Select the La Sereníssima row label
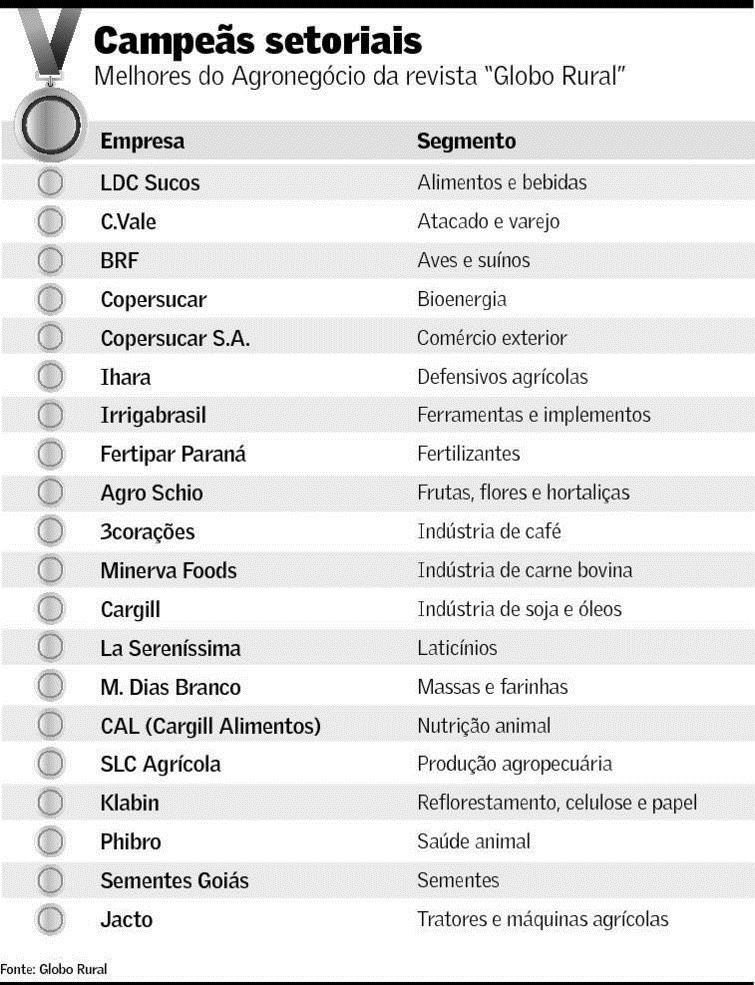755x985 pixels. [x=170, y=649]
